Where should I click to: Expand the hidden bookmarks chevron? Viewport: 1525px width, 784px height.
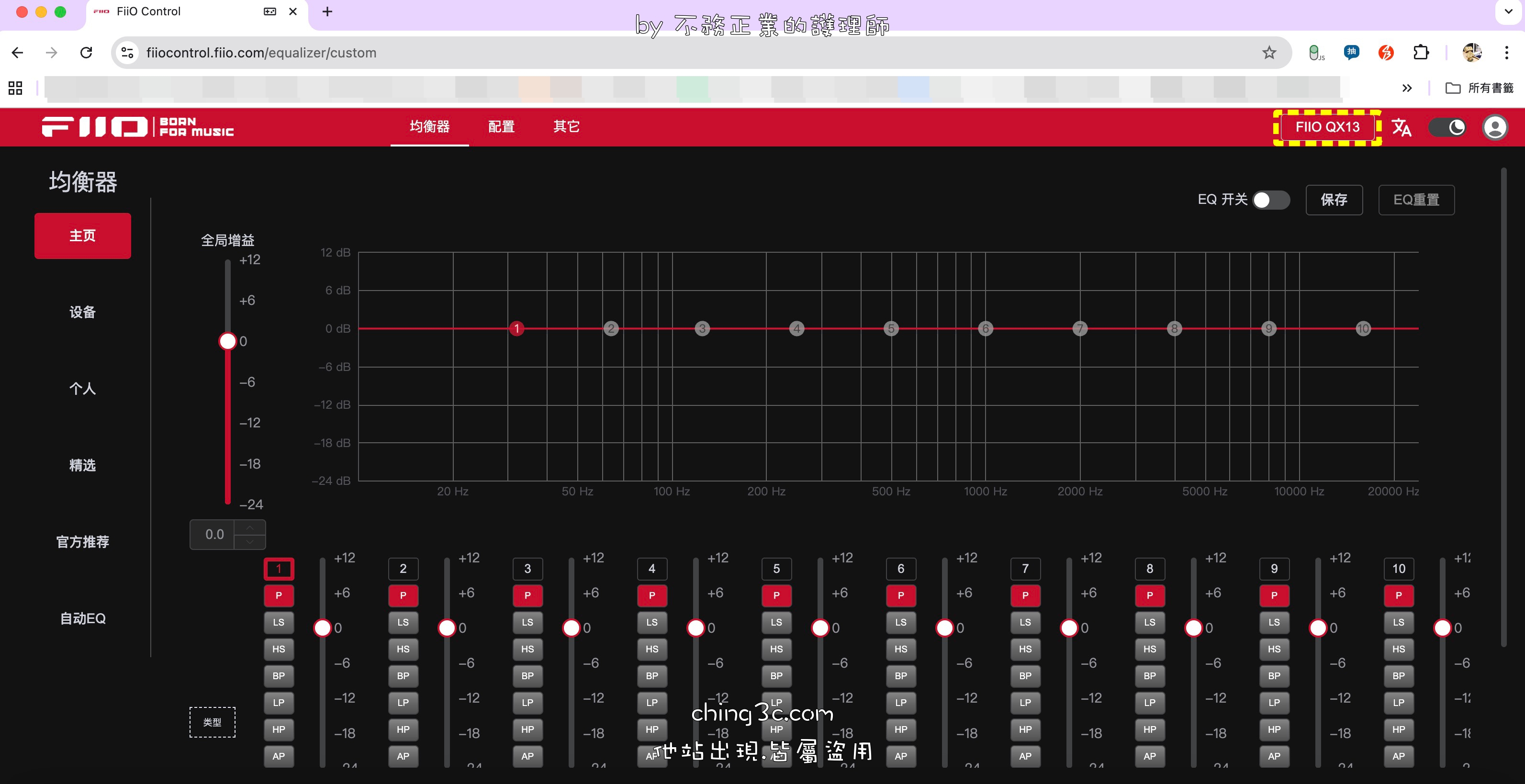pyautogui.click(x=1407, y=88)
